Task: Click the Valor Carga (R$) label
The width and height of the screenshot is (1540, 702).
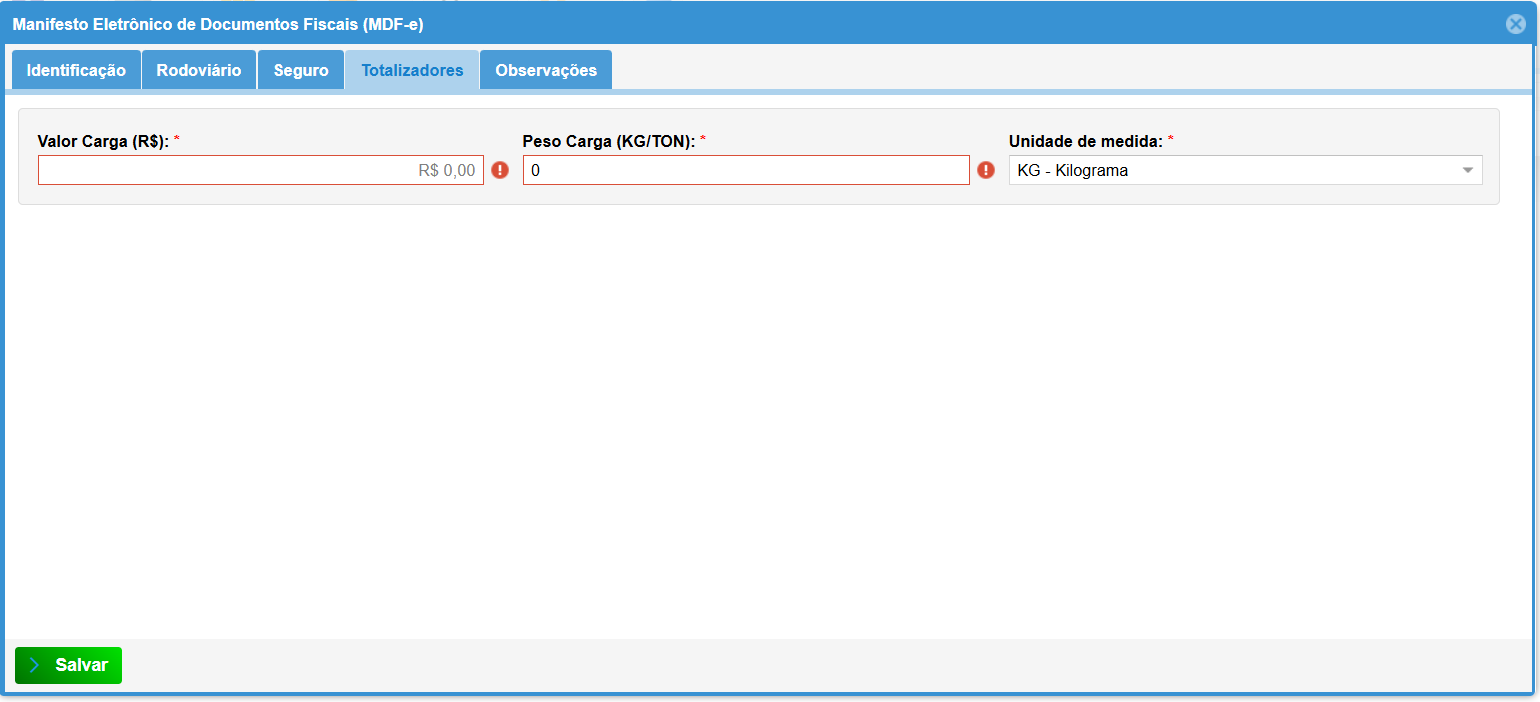Action: (x=102, y=142)
